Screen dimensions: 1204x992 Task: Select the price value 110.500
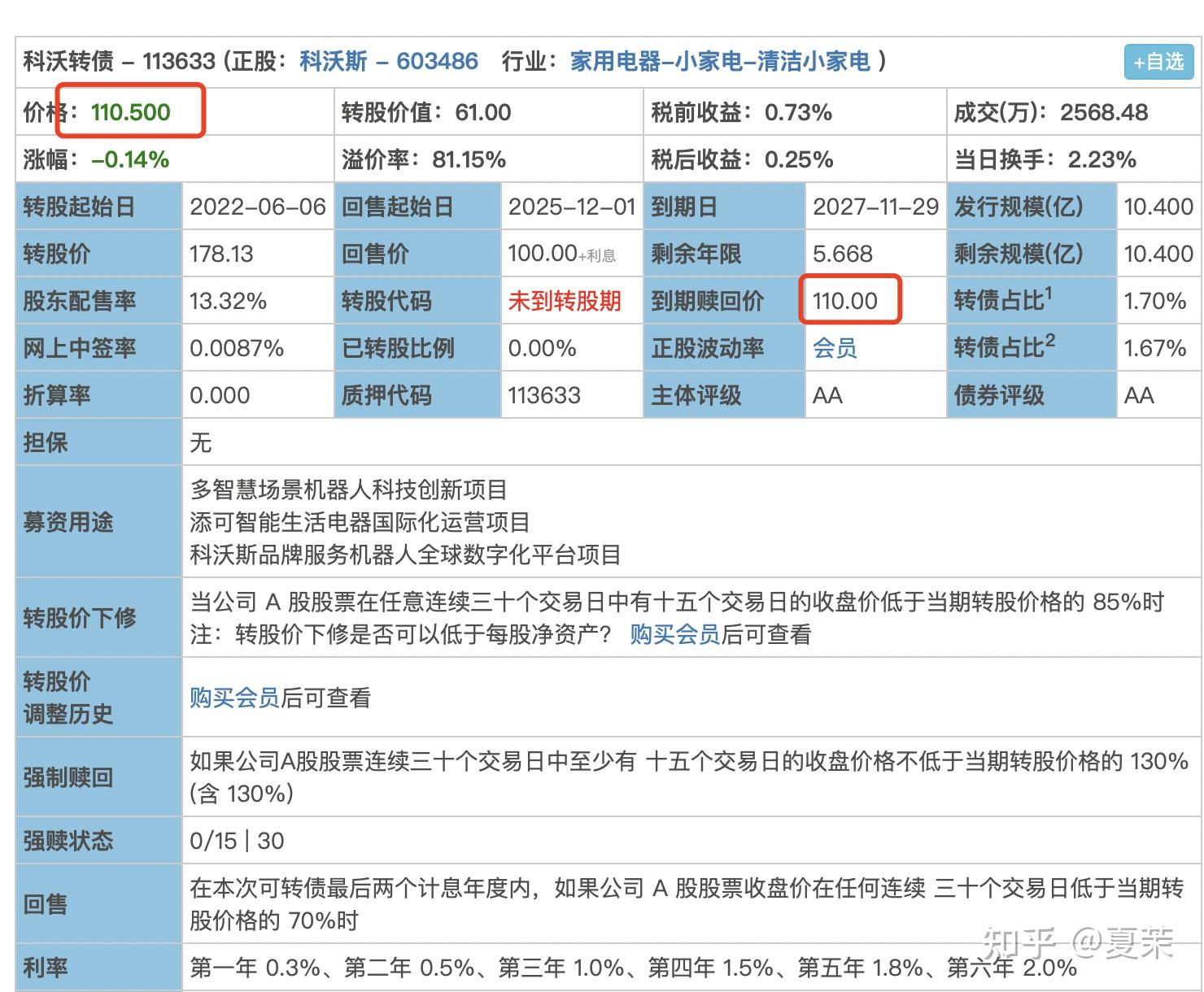pyautogui.click(x=131, y=112)
